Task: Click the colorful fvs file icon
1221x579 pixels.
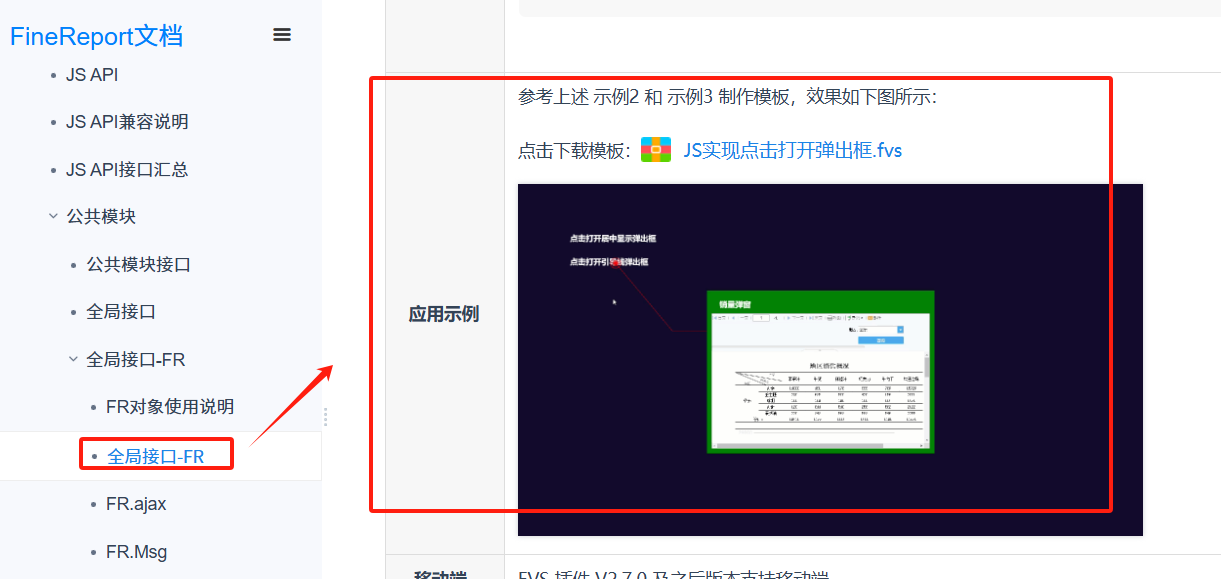Action: [x=656, y=150]
